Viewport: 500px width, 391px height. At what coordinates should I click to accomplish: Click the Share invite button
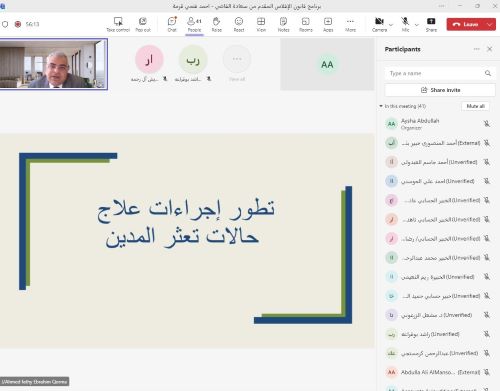(440, 90)
